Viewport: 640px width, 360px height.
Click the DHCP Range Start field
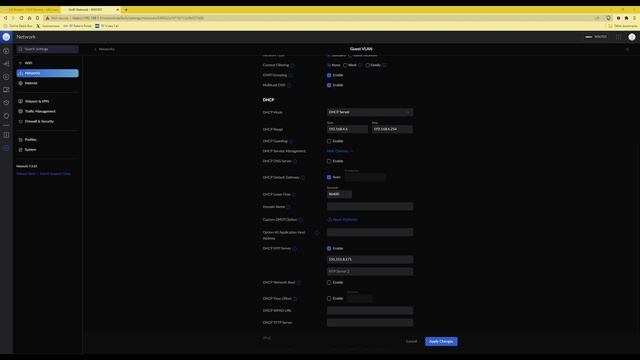pos(347,129)
